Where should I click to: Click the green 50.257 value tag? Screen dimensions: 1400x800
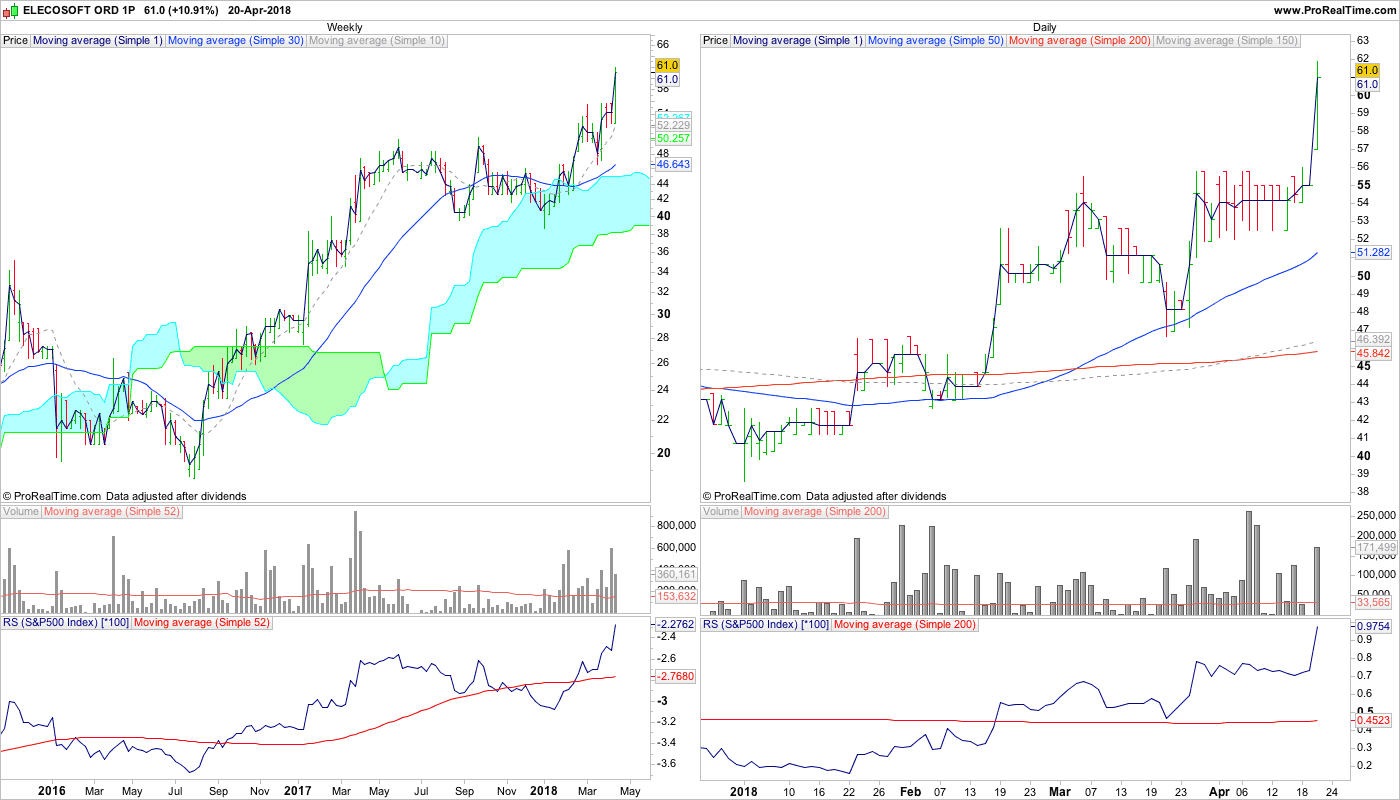click(x=674, y=138)
